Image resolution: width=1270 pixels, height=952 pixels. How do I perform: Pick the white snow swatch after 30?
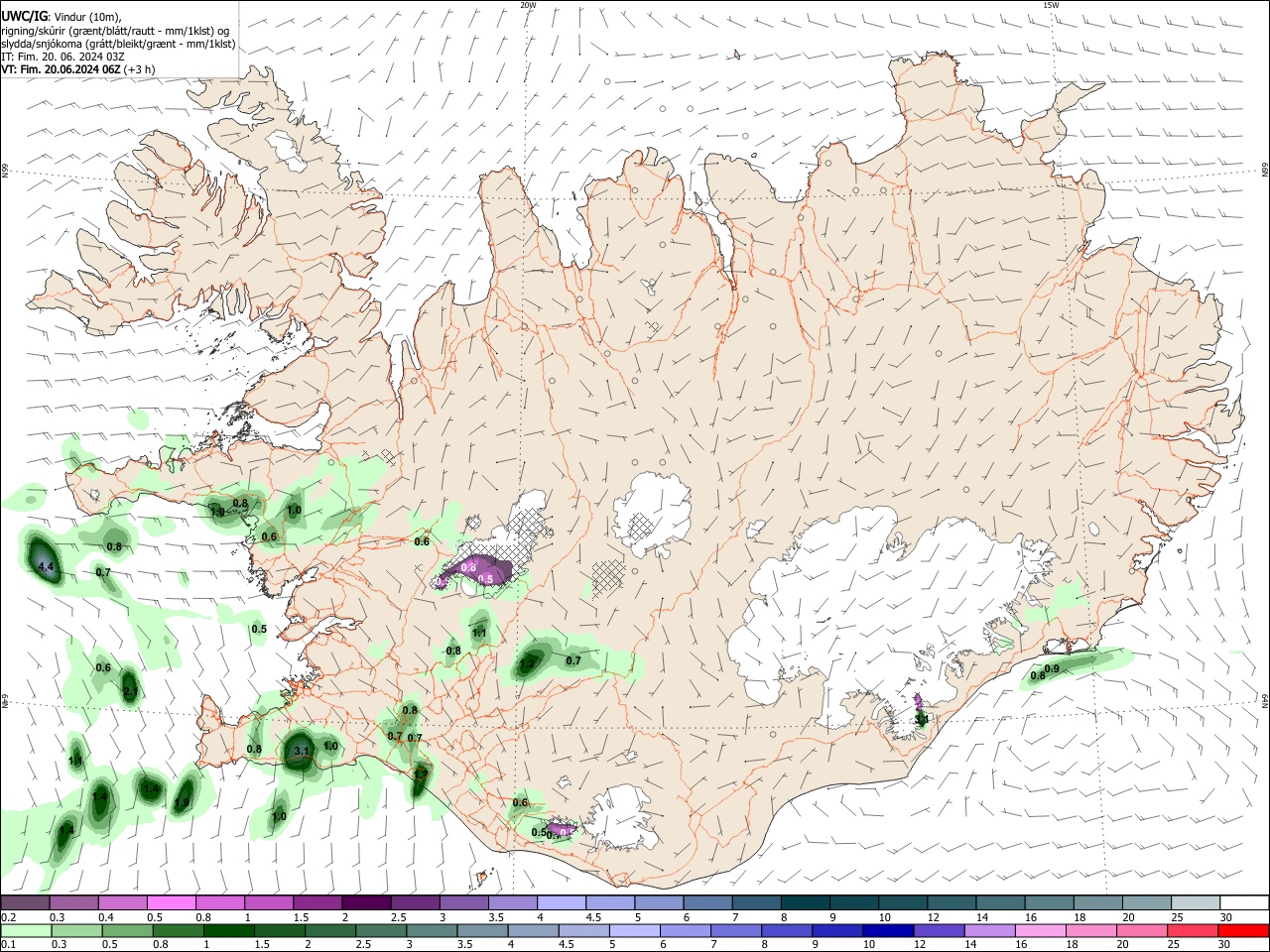[1244, 902]
